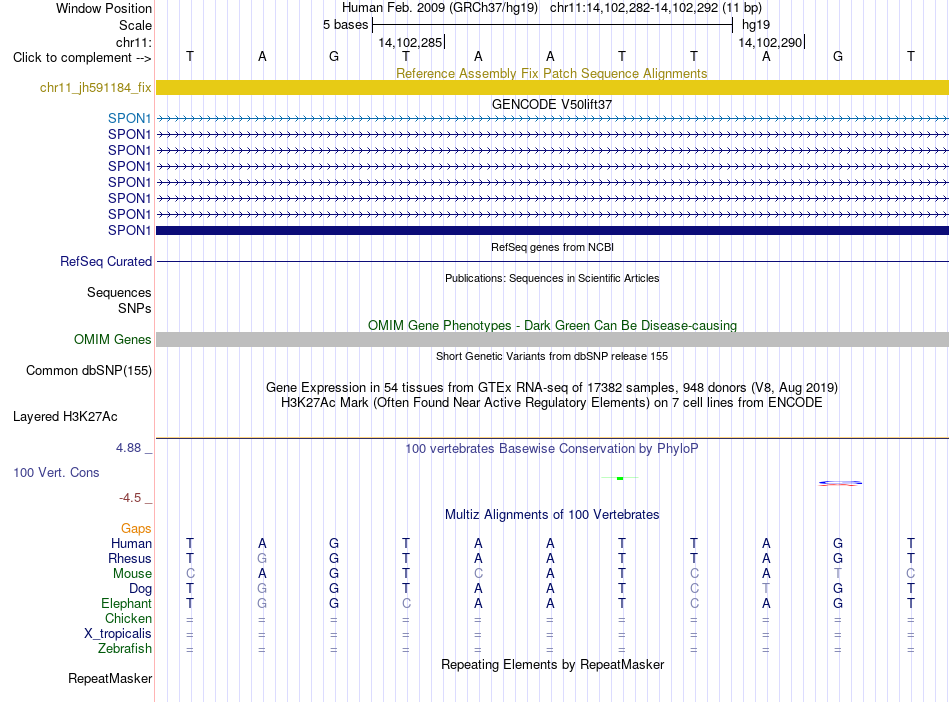950x702 pixels.
Task: Open Repeating Elements by RepeatMasker title
Action: pyautogui.click(x=552, y=664)
